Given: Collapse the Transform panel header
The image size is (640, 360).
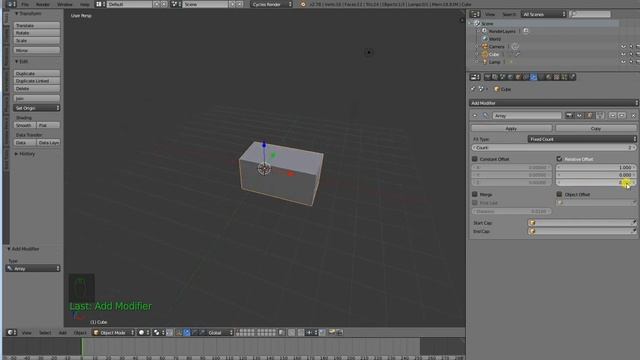Looking at the screenshot, I should tap(28, 13).
